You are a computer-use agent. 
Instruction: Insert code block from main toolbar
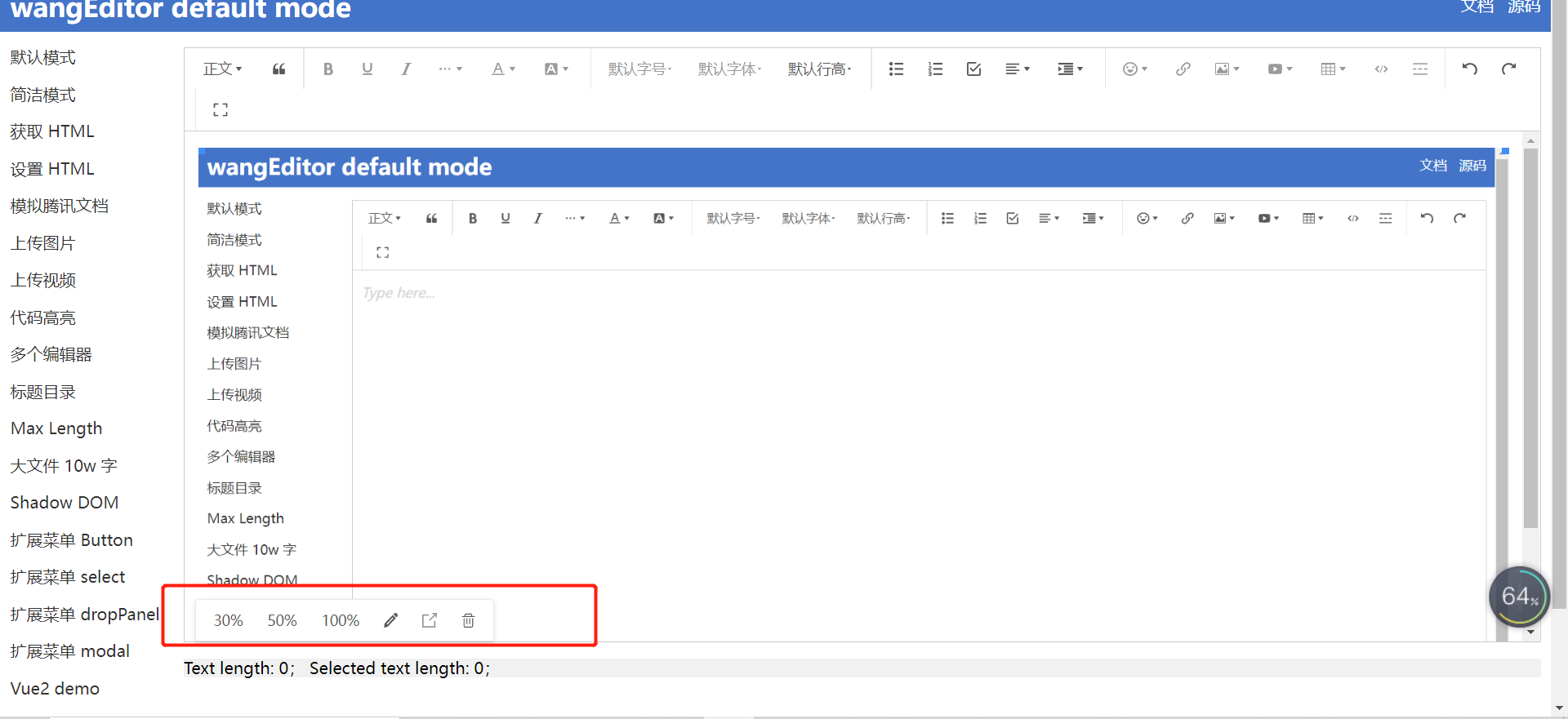click(x=1381, y=69)
